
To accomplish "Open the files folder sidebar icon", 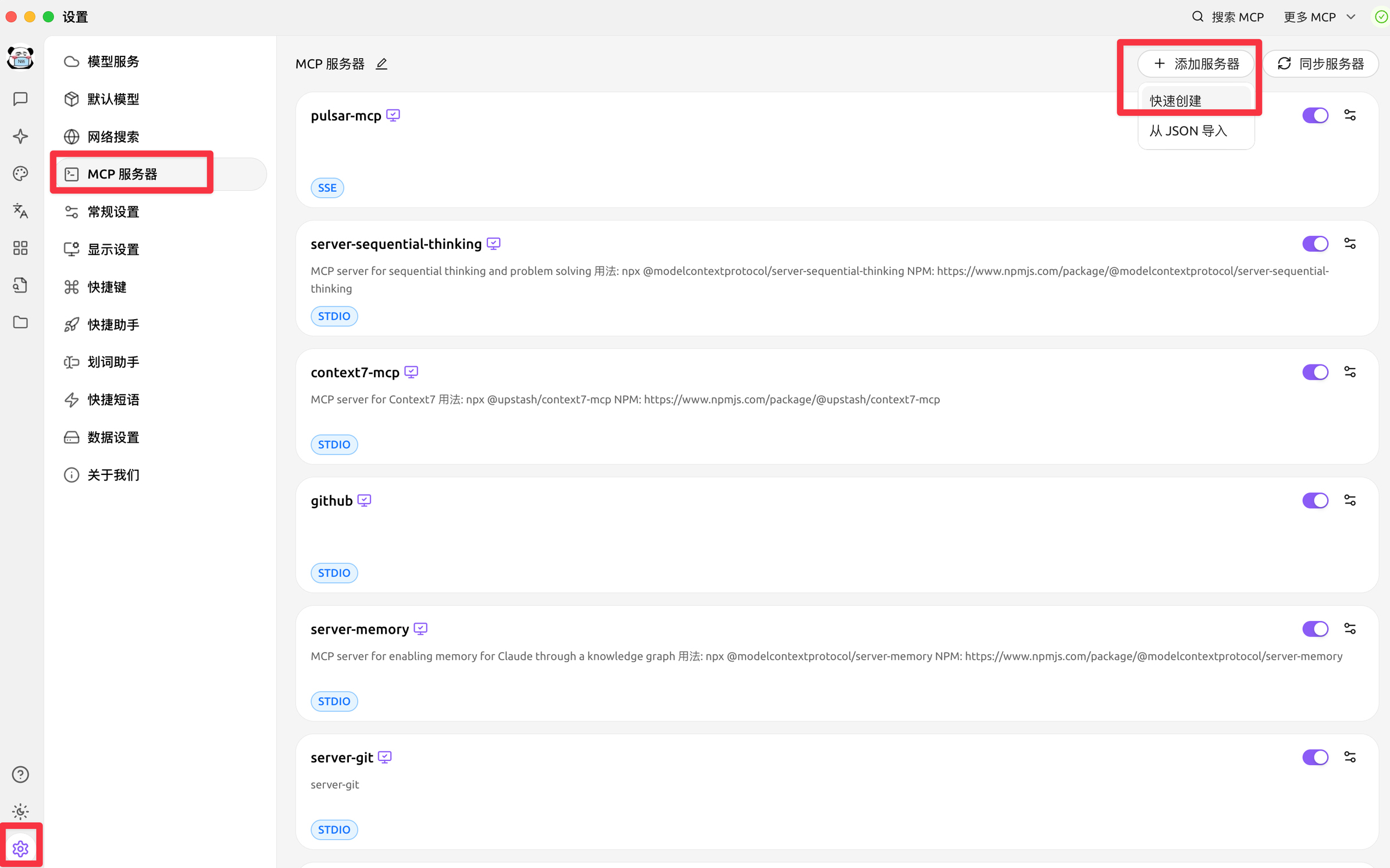I will (x=20, y=322).
